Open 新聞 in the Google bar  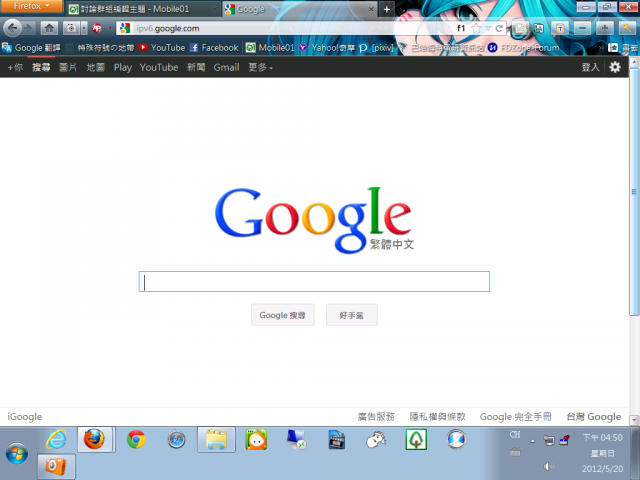tap(196, 67)
